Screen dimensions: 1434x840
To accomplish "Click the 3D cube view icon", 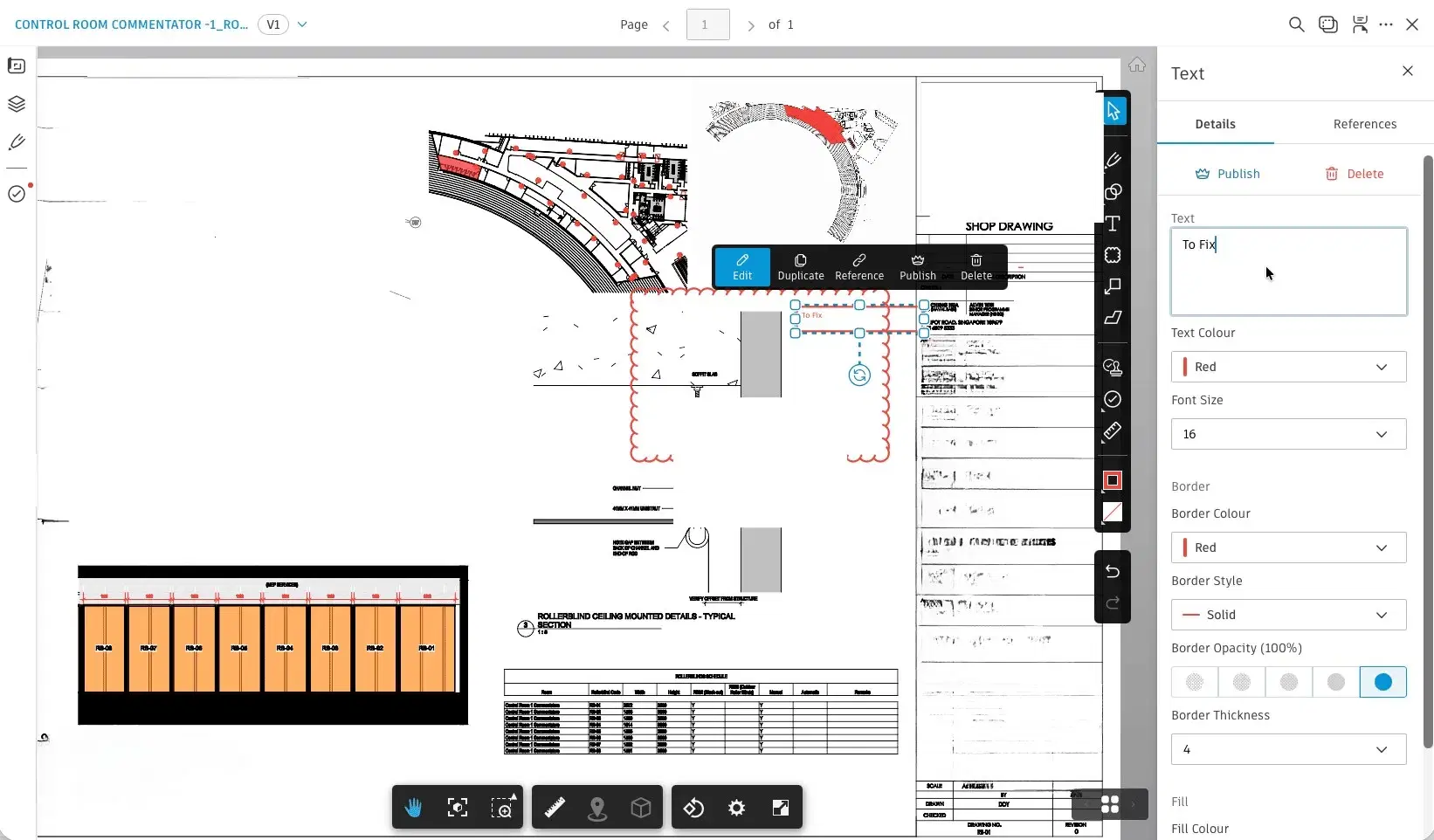I will [x=641, y=808].
